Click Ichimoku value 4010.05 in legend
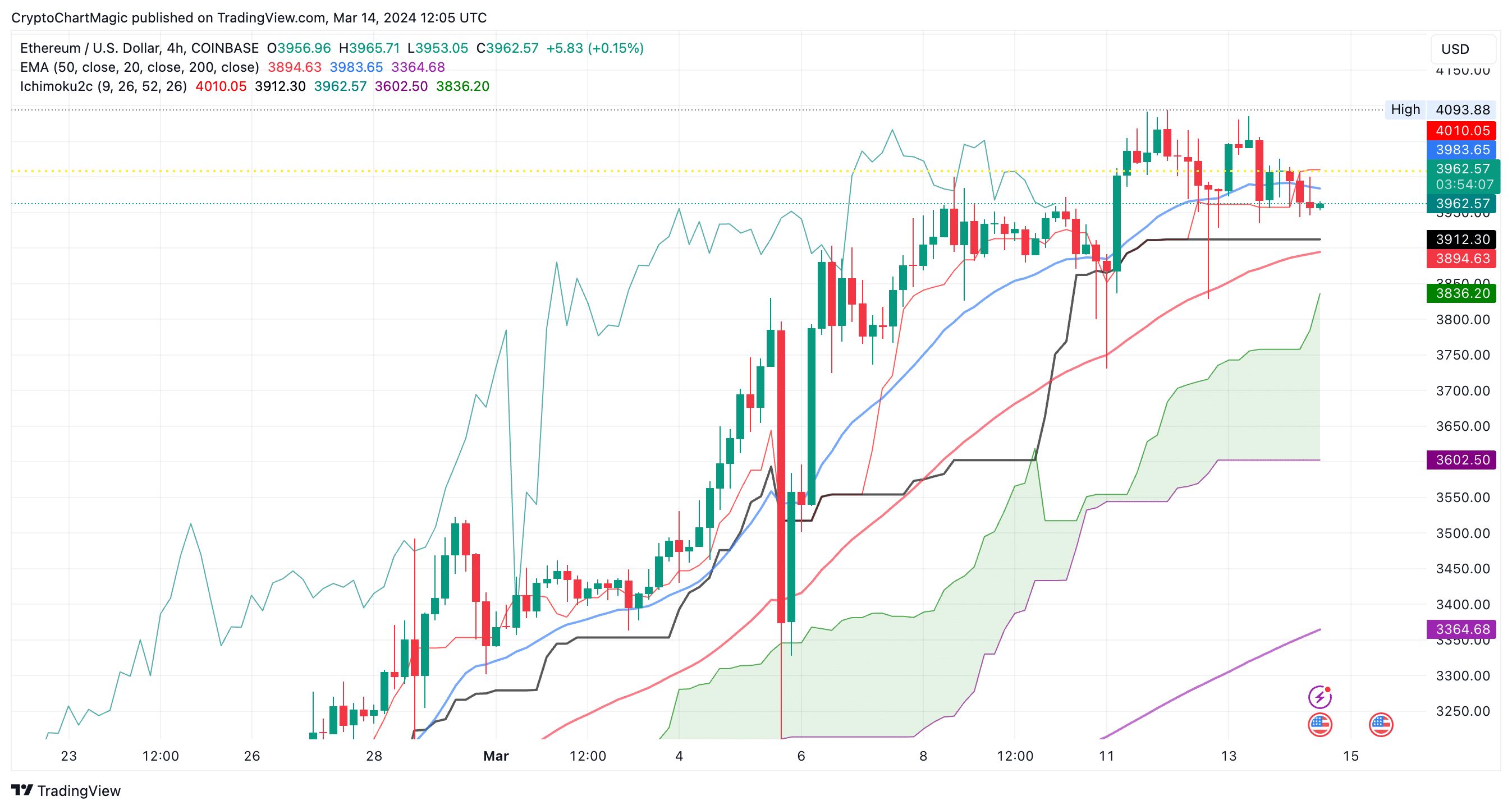Screen dimensions: 1512x810 (x=221, y=86)
